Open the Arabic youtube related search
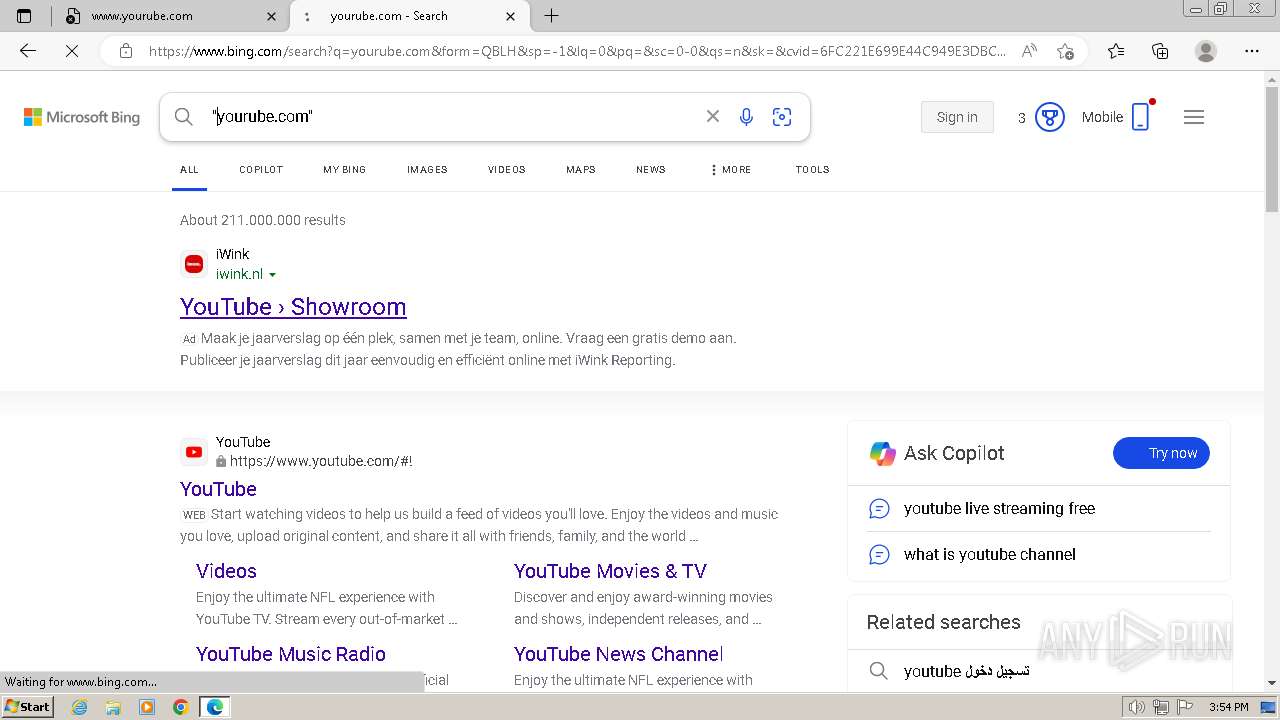The image size is (1280, 720). click(967, 671)
